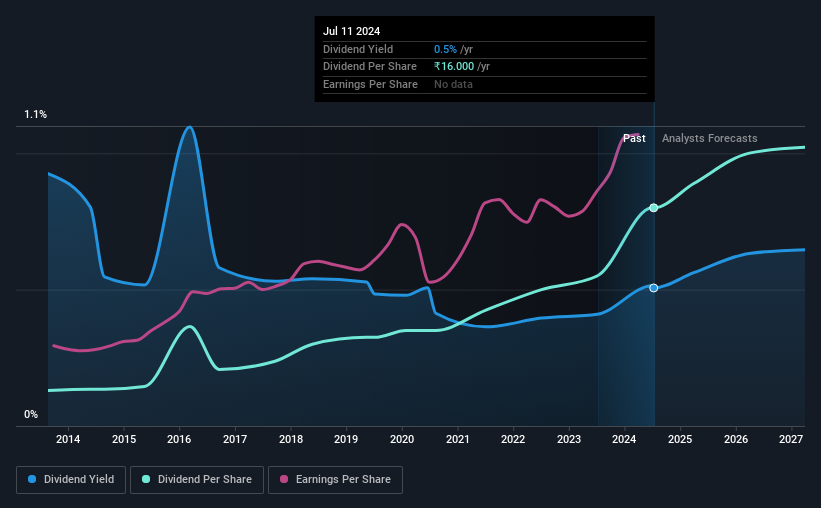Click the 0% y-axis label
Image resolution: width=821 pixels, height=508 pixels.
point(31,414)
